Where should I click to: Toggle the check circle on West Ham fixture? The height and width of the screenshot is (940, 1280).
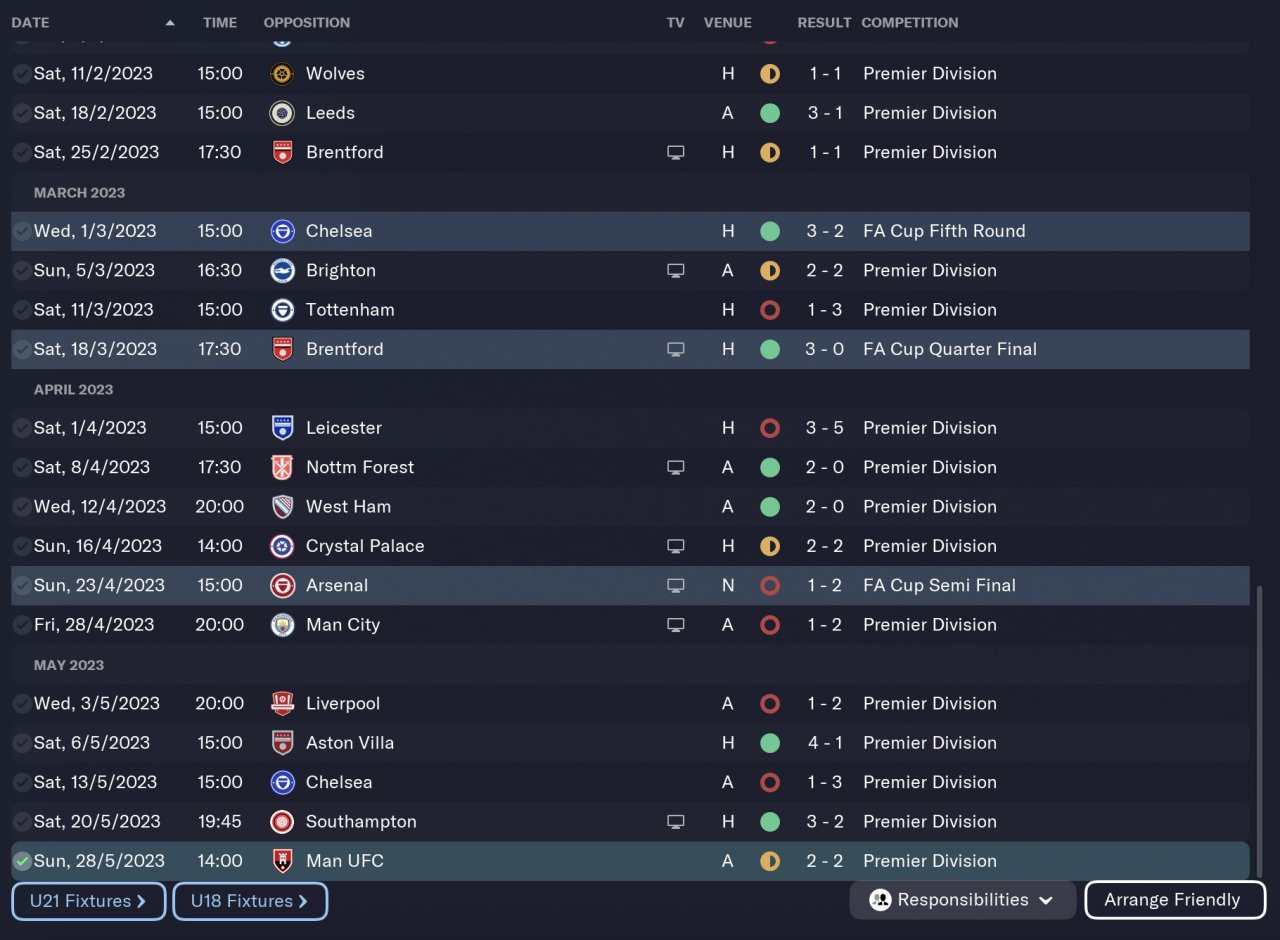(x=22, y=507)
